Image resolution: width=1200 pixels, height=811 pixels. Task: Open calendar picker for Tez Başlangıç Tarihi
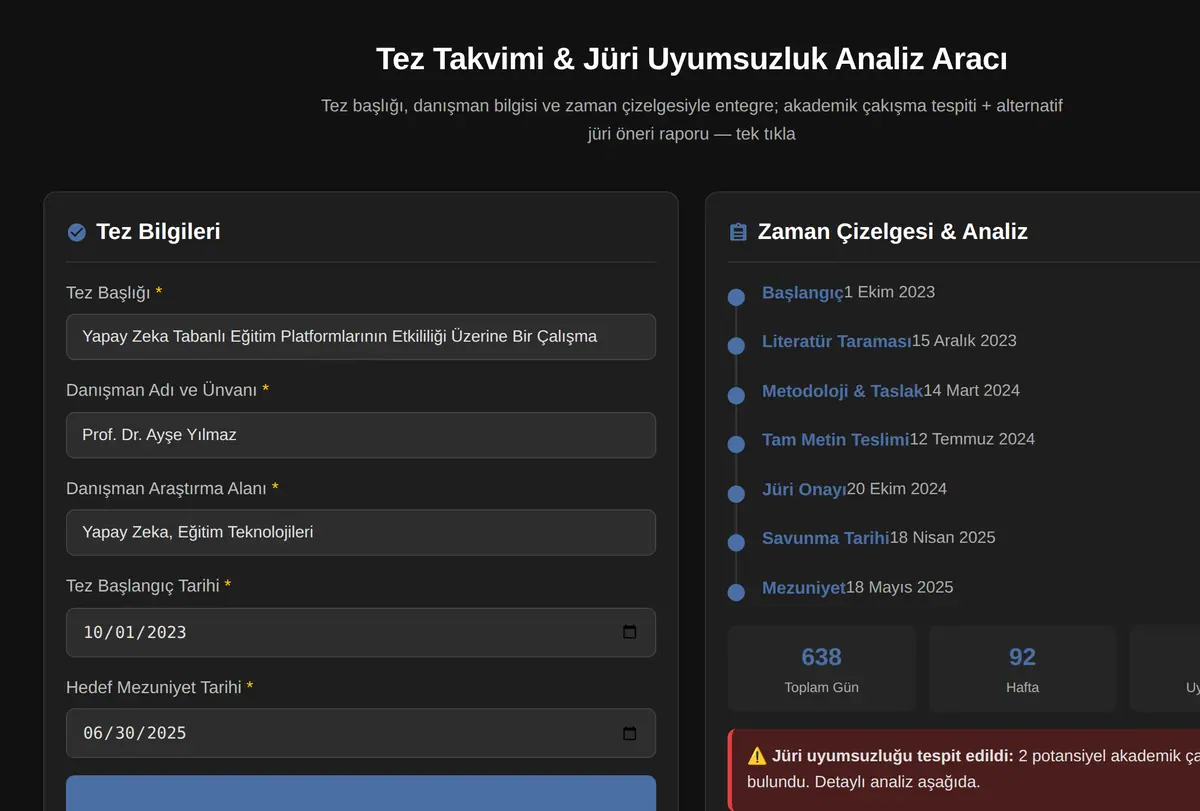pos(629,632)
